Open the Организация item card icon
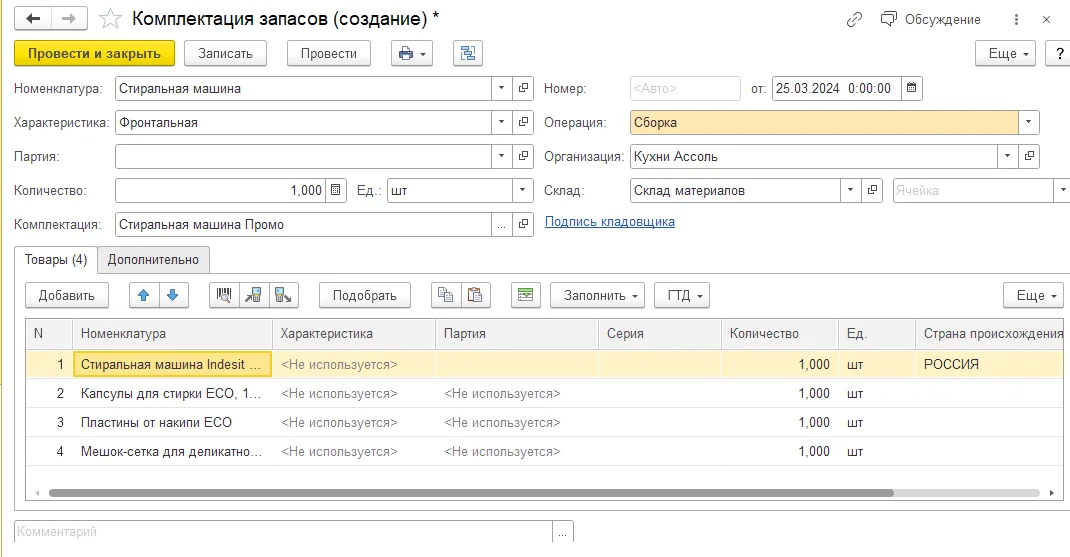 (x=1029, y=156)
